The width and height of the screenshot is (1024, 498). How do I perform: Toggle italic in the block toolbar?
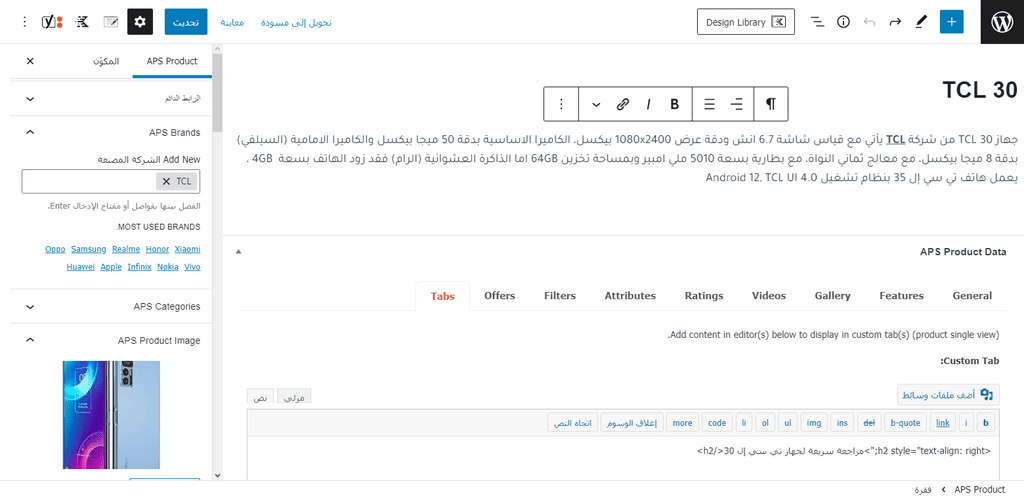click(648, 104)
